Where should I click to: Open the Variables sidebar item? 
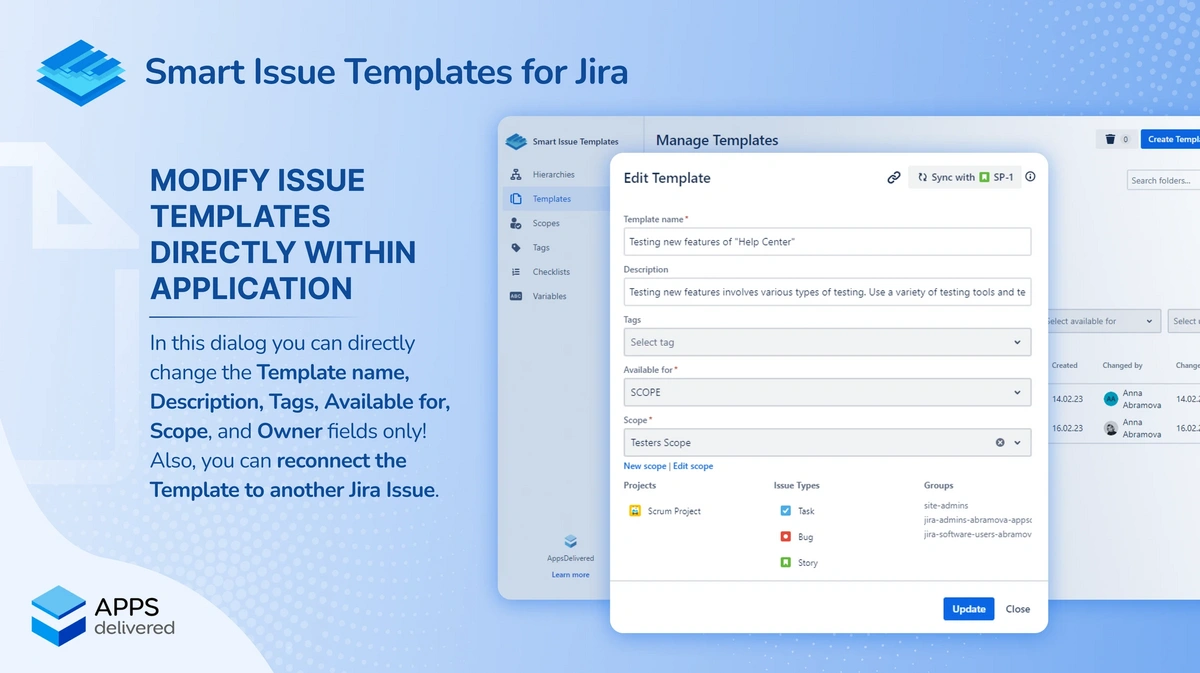[x=549, y=296]
